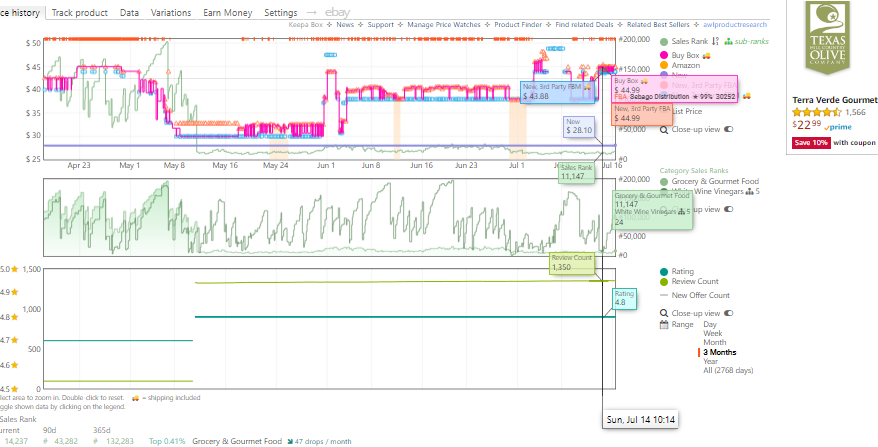Click the 47 drops / month indicator

point(320,441)
